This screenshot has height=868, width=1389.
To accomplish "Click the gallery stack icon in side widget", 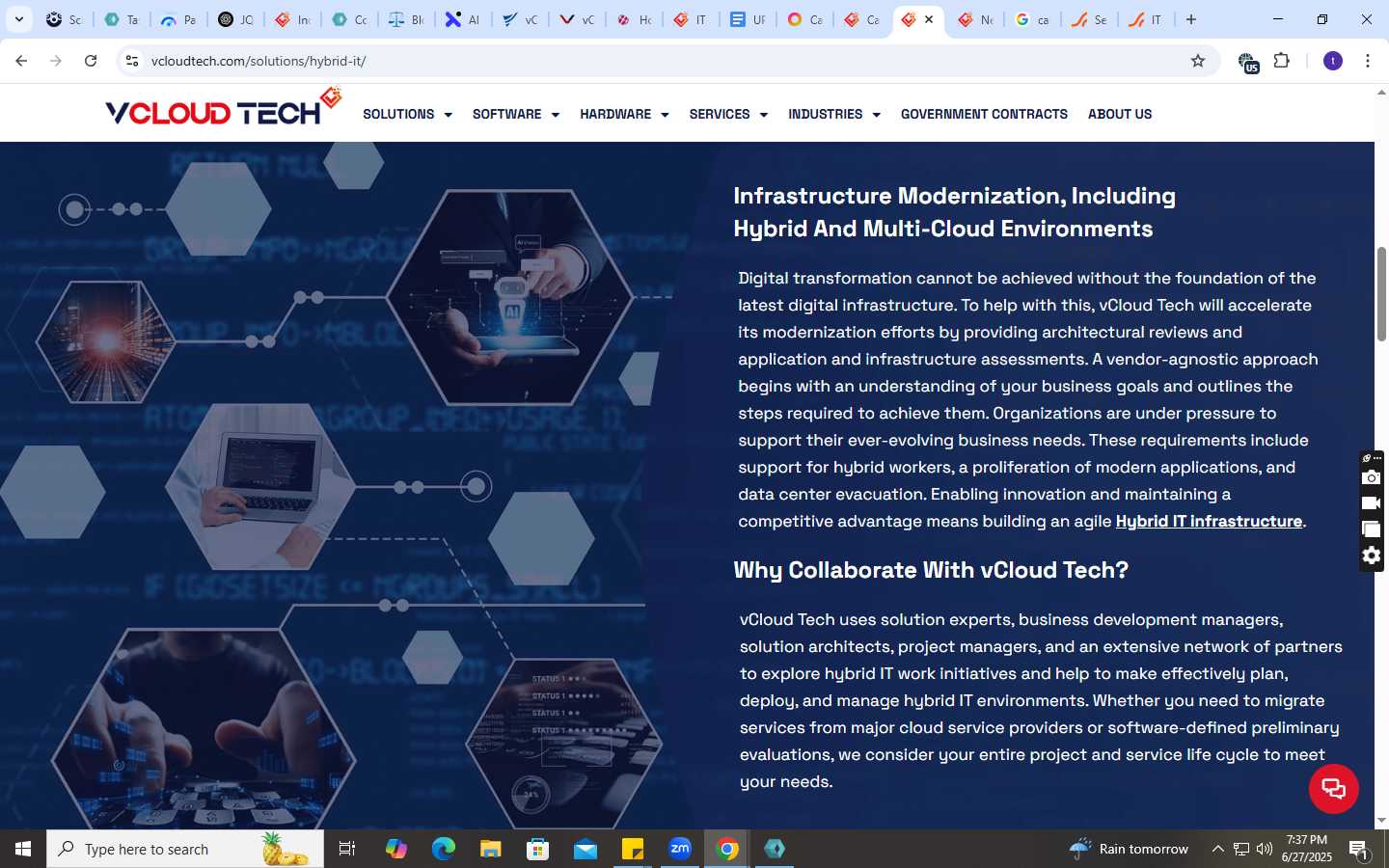I will pyautogui.click(x=1371, y=529).
